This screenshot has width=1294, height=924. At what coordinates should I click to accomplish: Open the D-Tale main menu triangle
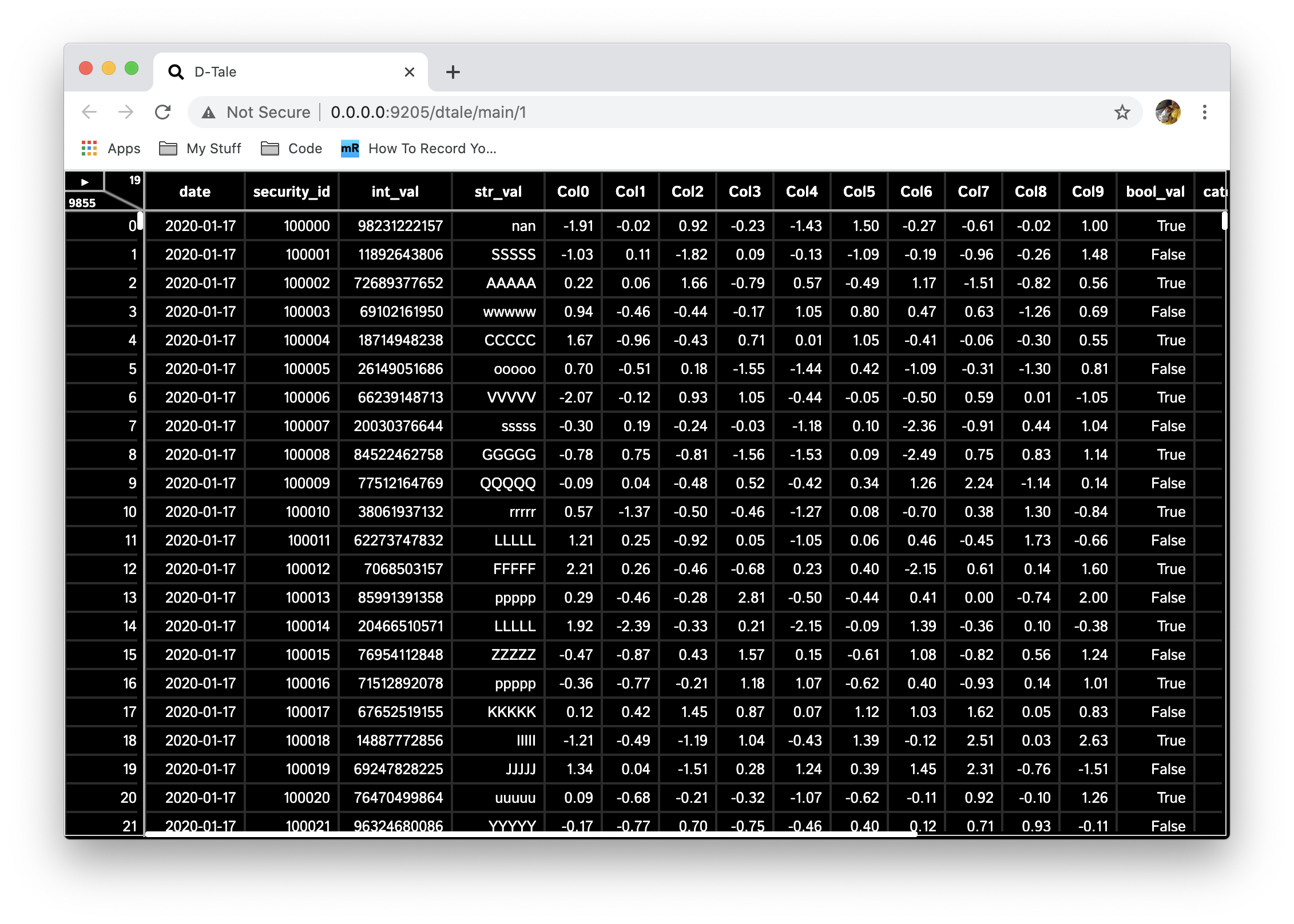pos(85,182)
